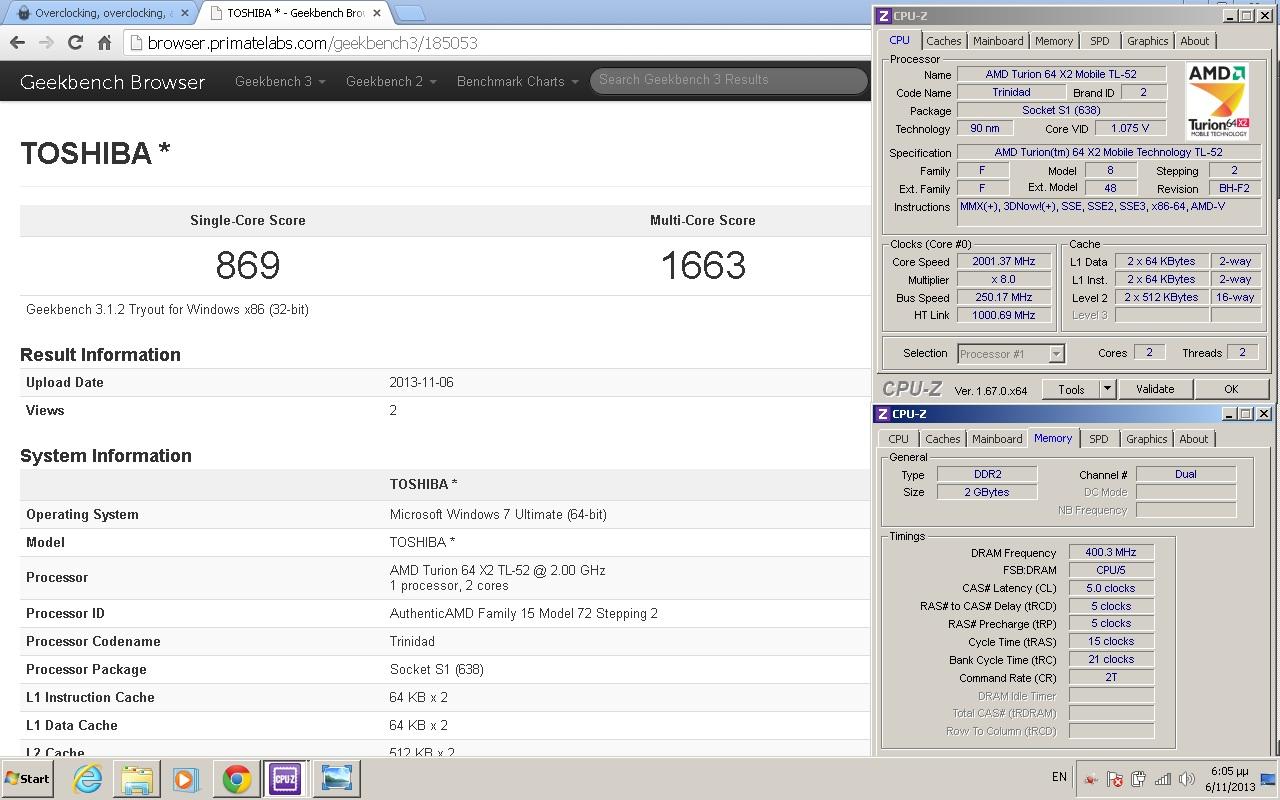Click the red bug tray icon

pyautogui.click(x=1091, y=779)
